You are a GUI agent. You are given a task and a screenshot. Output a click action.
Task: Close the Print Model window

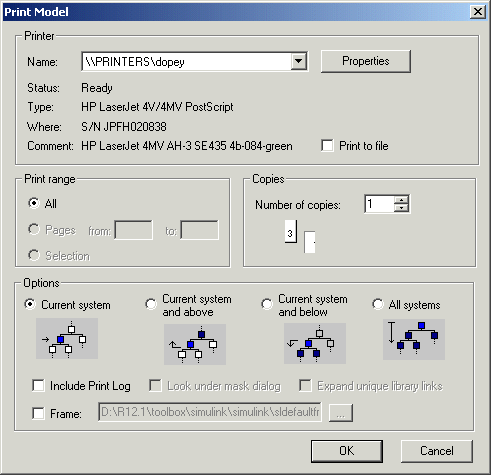[x=478, y=12]
